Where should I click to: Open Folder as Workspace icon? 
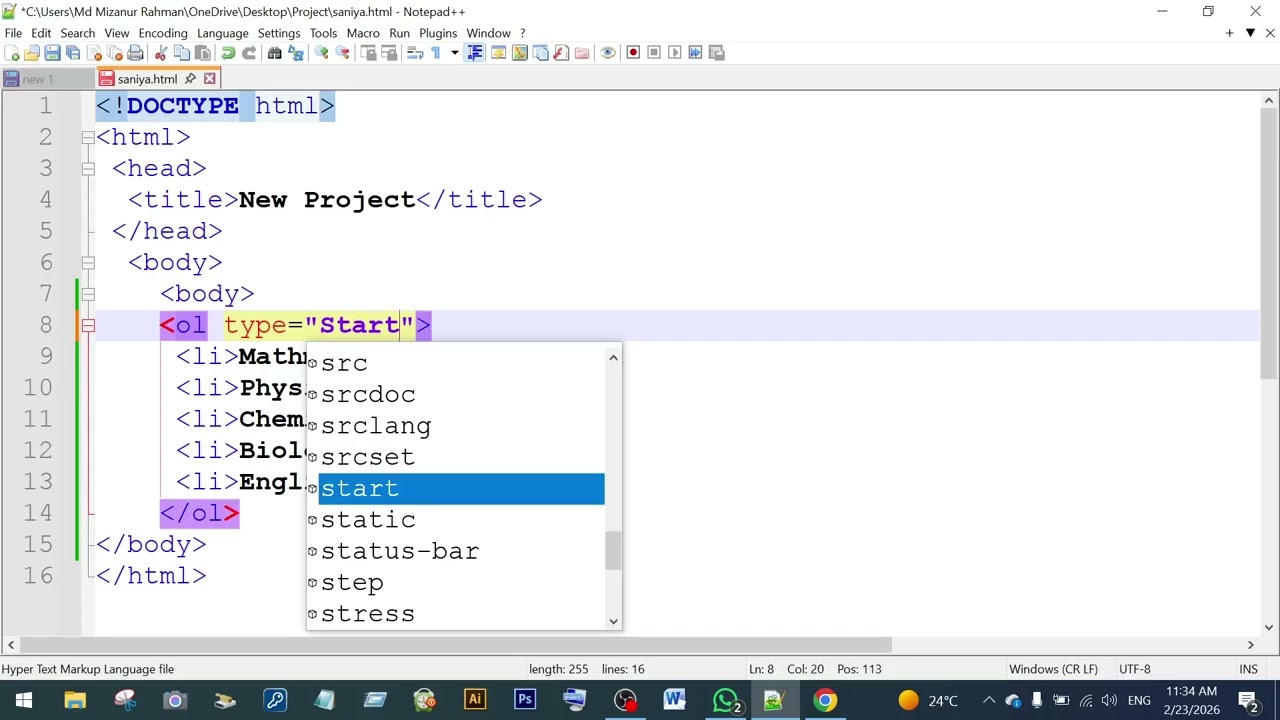(582, 53)
